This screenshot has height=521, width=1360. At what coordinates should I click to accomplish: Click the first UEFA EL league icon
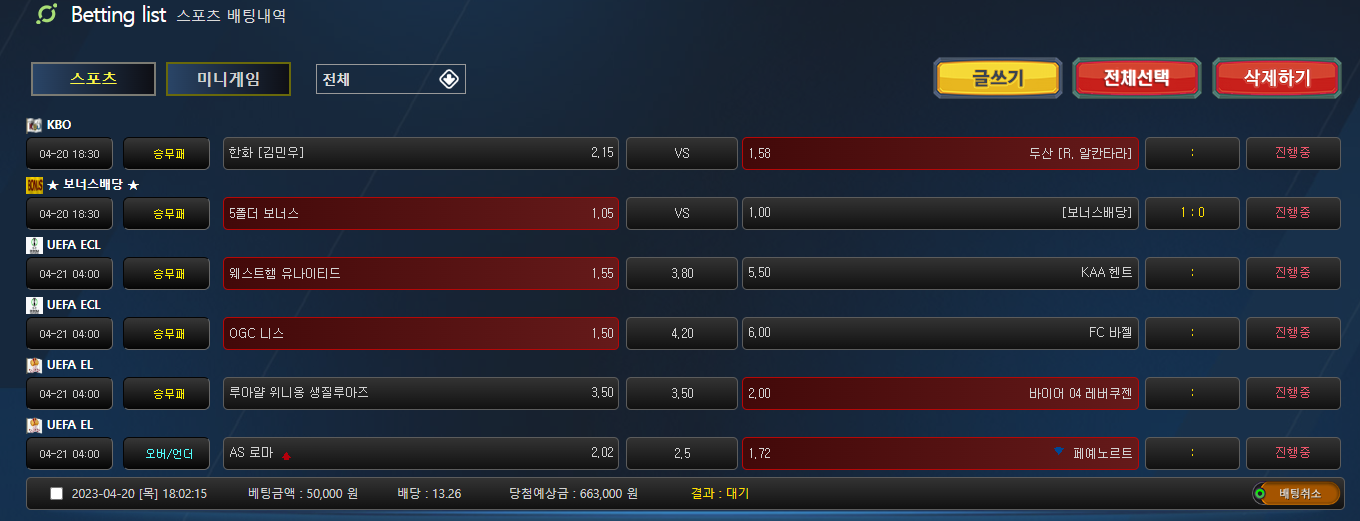34,365
